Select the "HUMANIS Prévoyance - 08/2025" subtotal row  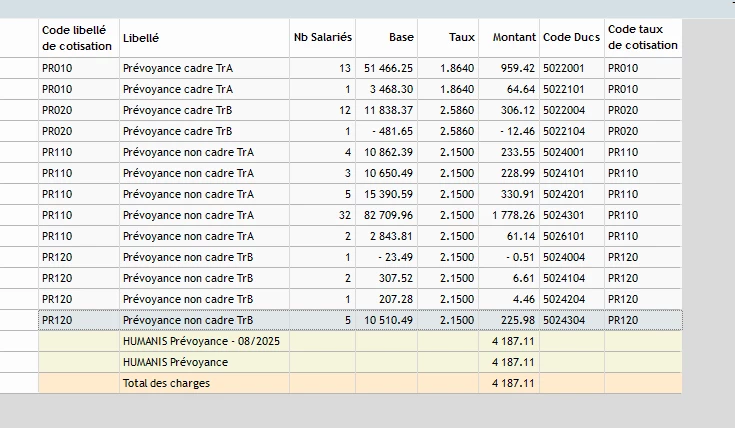pos(360,341)
